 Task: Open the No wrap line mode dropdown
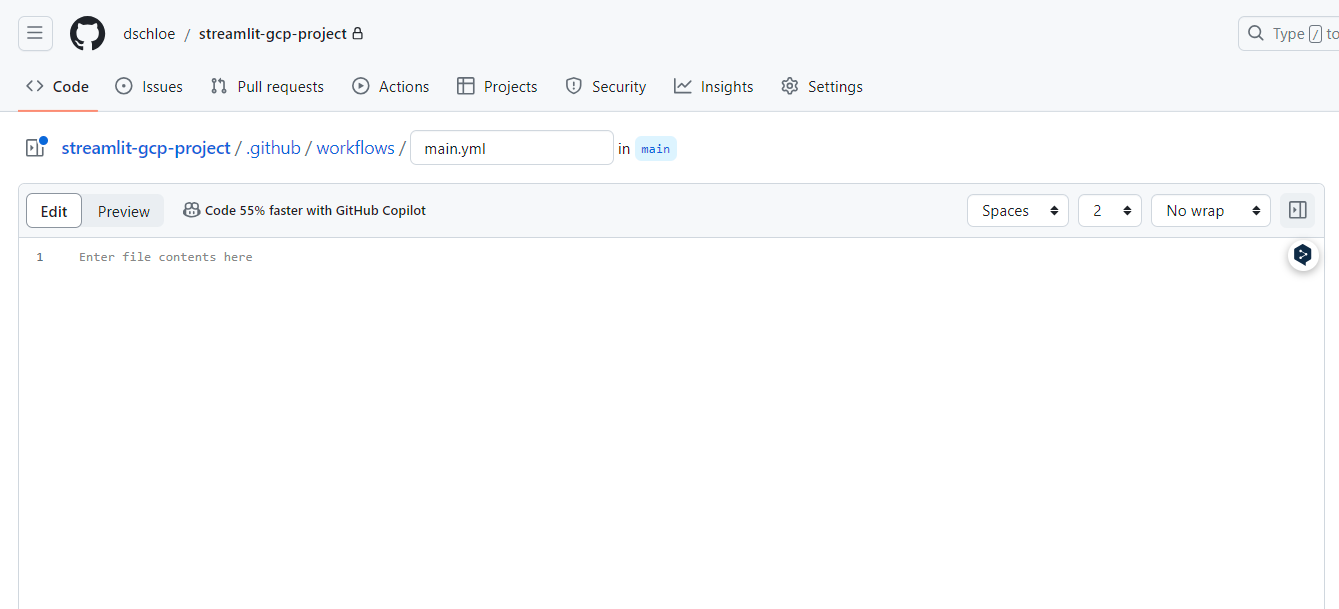point(1211,211)
